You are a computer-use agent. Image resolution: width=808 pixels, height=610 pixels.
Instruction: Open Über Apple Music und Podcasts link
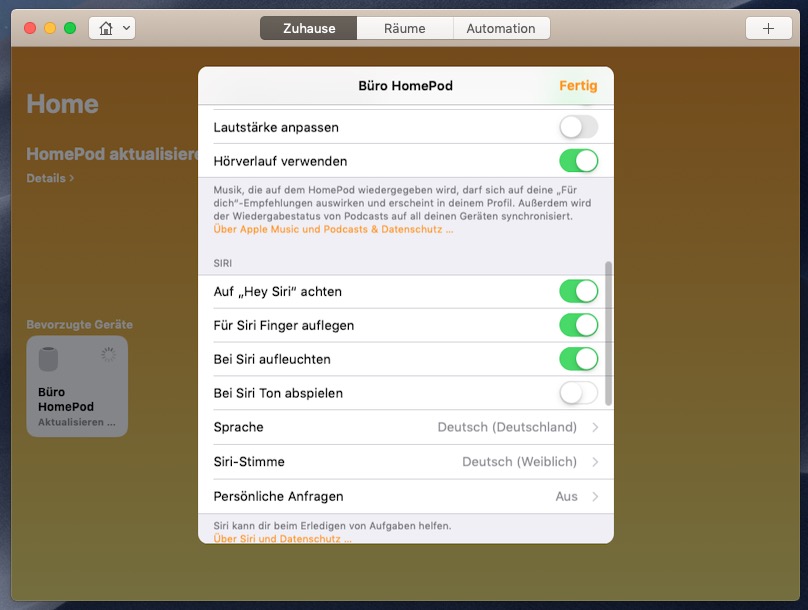tap(333, 229)
